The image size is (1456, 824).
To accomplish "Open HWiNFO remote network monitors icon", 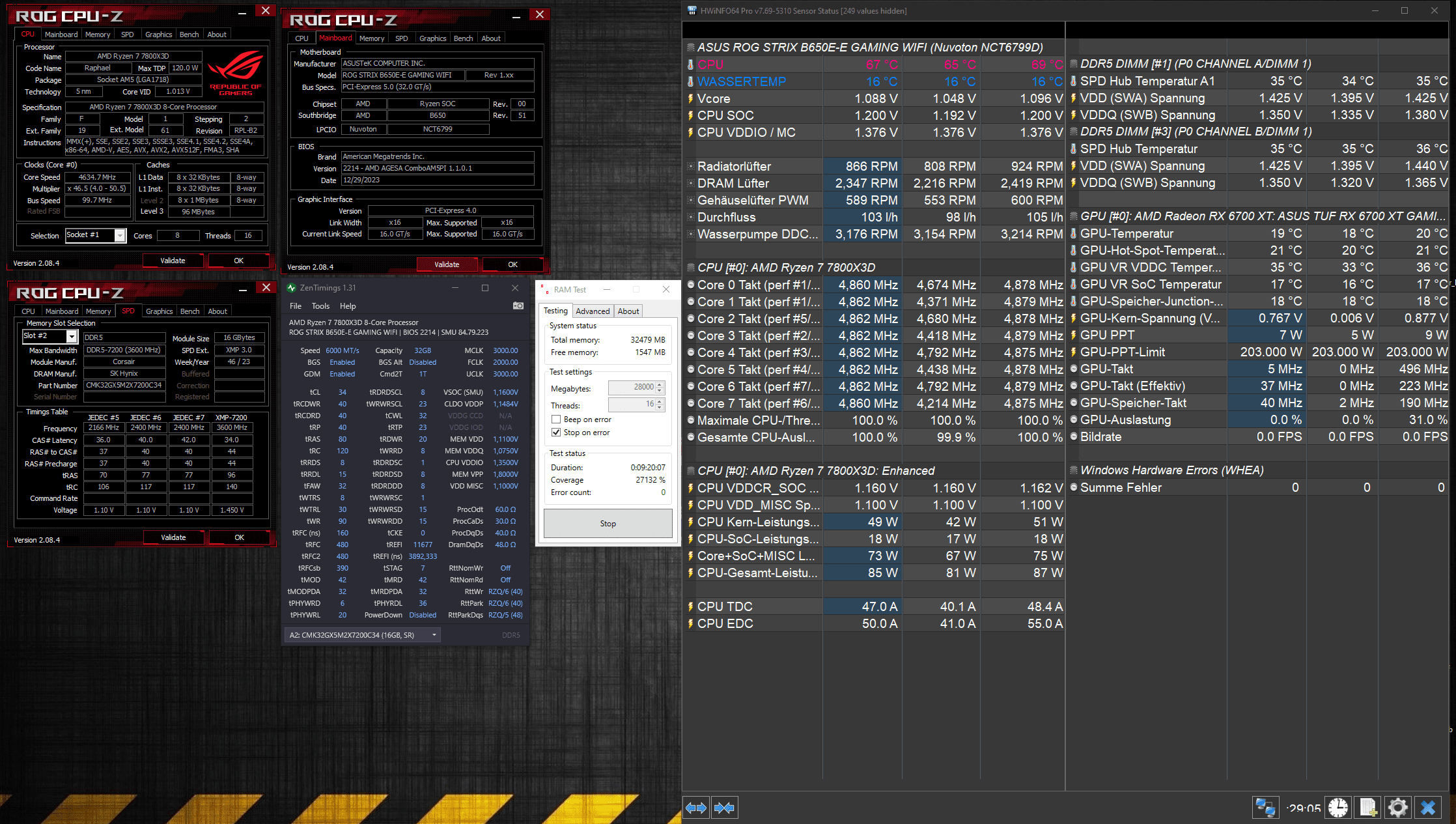I will (x=1265, y=808).
